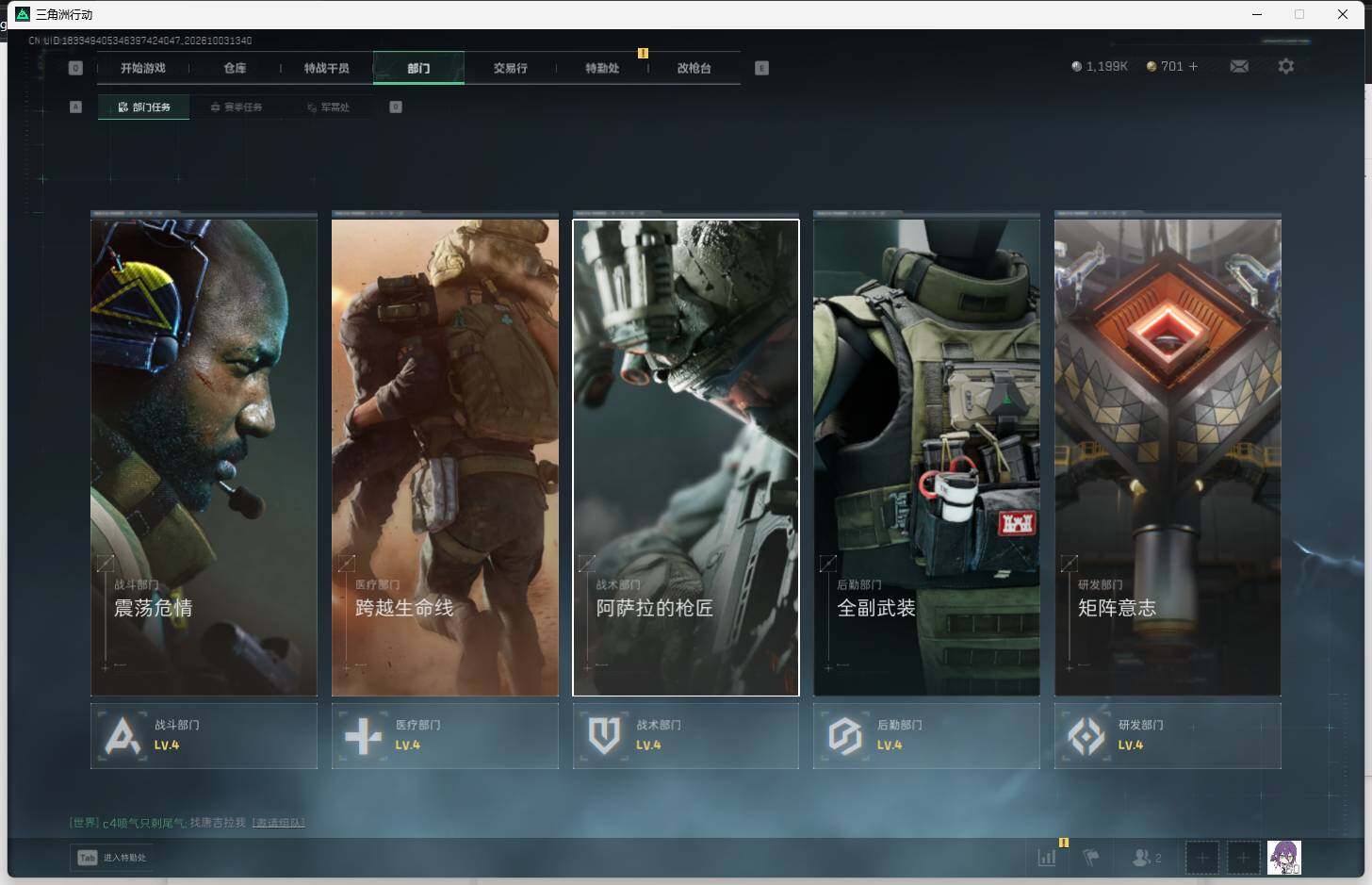Image resolution: width=1372 pixels, height=885 pixels.
Task: Select the 军需处 sub-tab
Action: (x=328, y=107)
